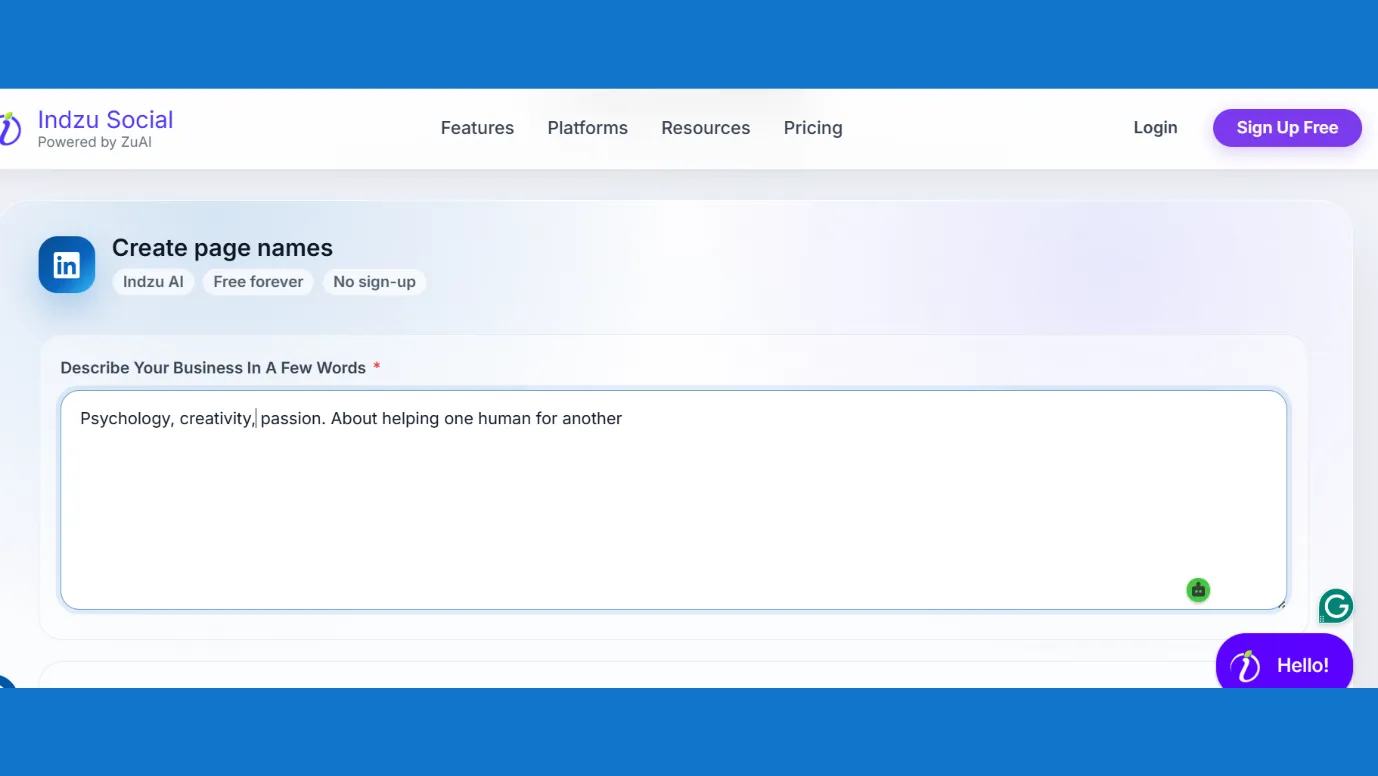
Task: Click the No sign-up tag
Action: pos(374,282)
